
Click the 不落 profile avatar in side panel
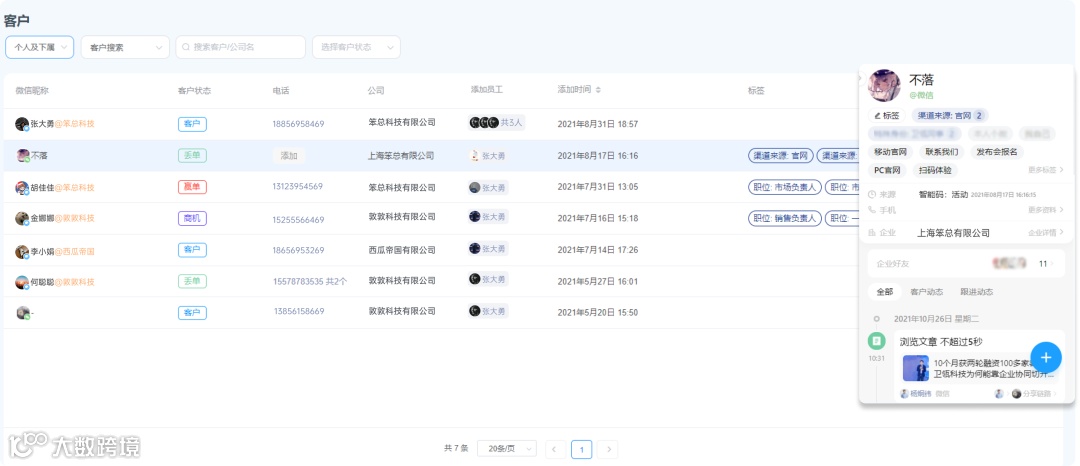(884, 86)
